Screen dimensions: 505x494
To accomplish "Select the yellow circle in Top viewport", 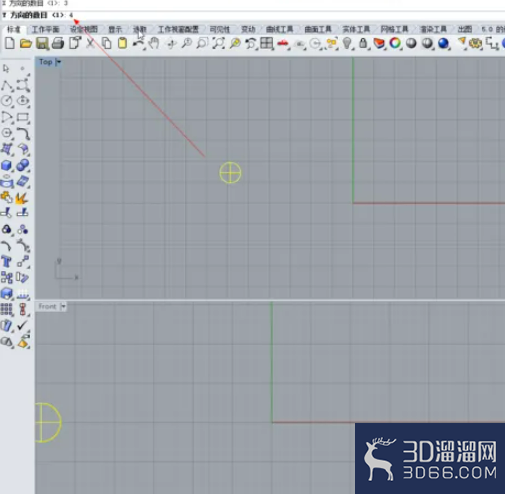I will point(230,173).
